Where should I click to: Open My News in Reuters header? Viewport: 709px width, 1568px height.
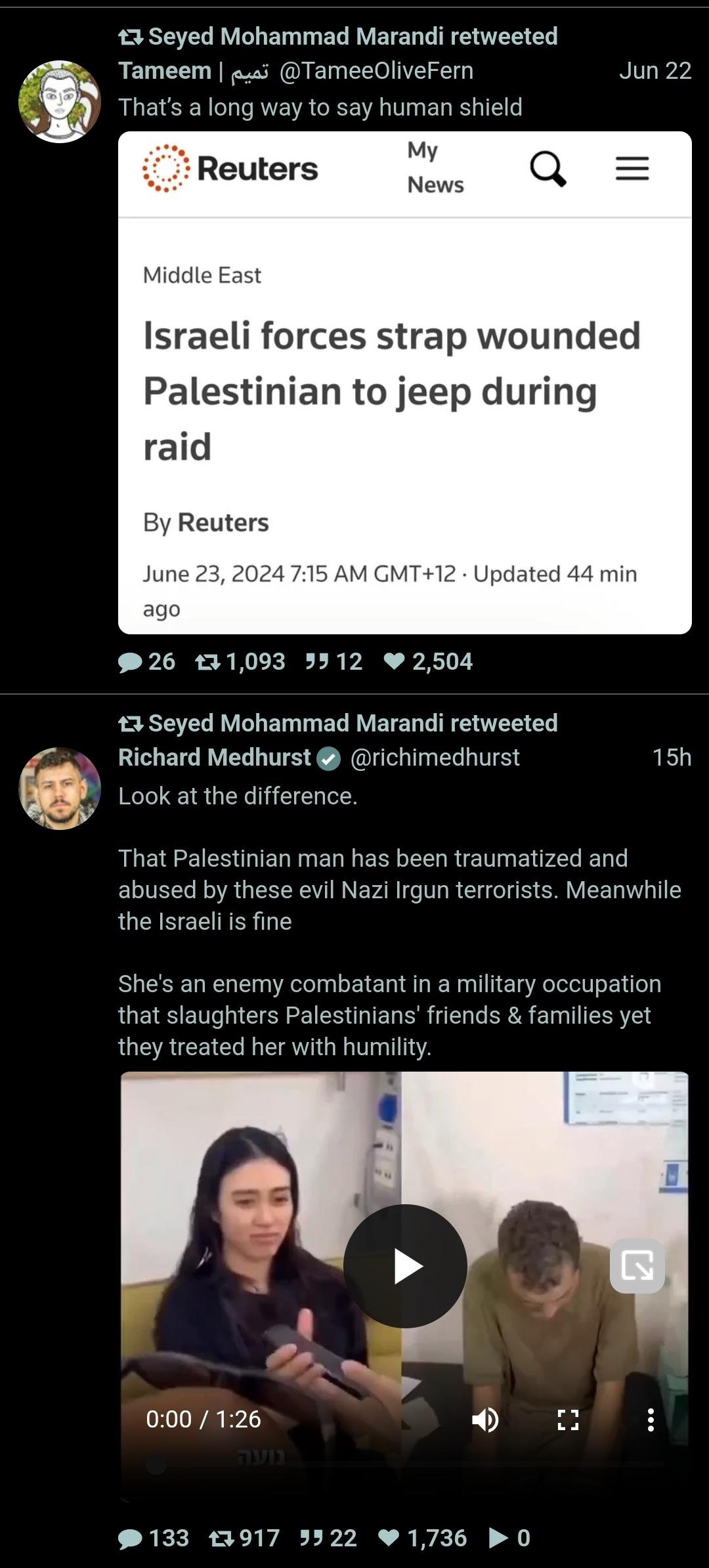click(x=435, y=167)
